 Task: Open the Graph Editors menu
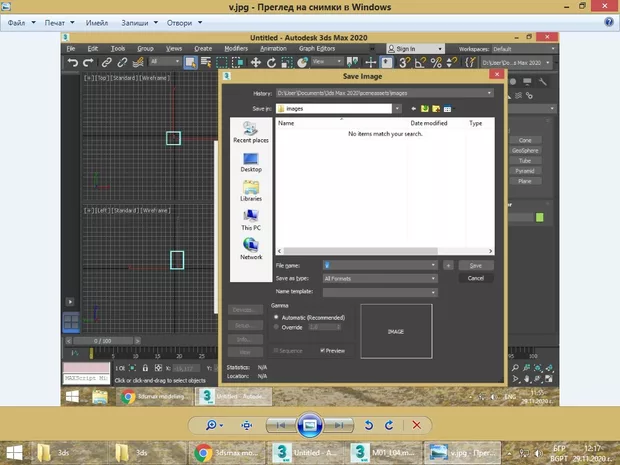(x=315, y=48)
